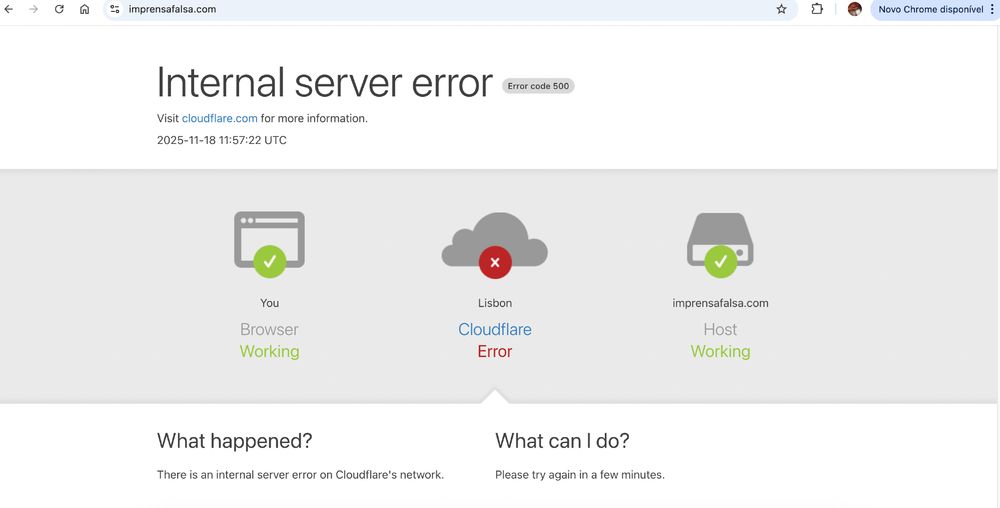Image resolution: width=1000 pixels, height=508 pixels.
Task: Reload the page with the refresh icon
Action: [59, 9]
